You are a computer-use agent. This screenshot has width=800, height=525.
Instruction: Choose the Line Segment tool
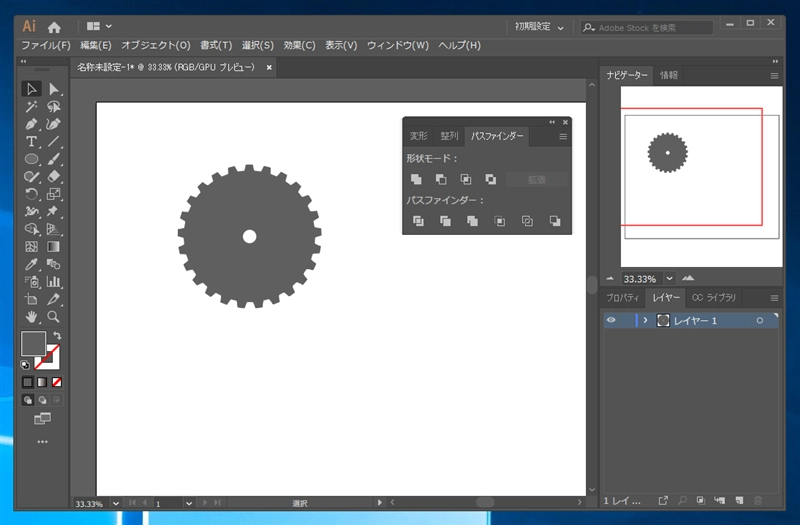54,141
